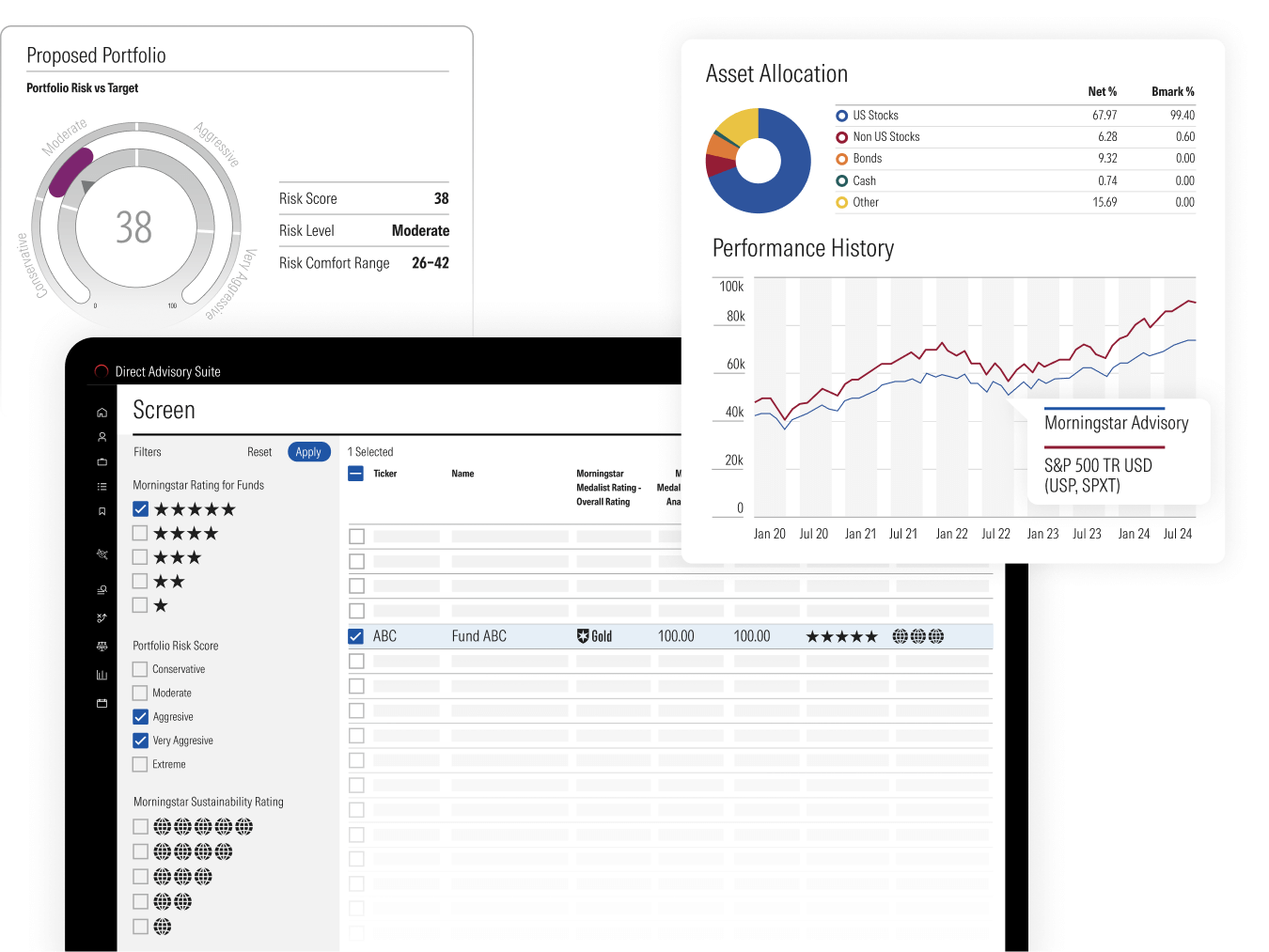Select the bulleted list sidebar icon

coord(102,487)
